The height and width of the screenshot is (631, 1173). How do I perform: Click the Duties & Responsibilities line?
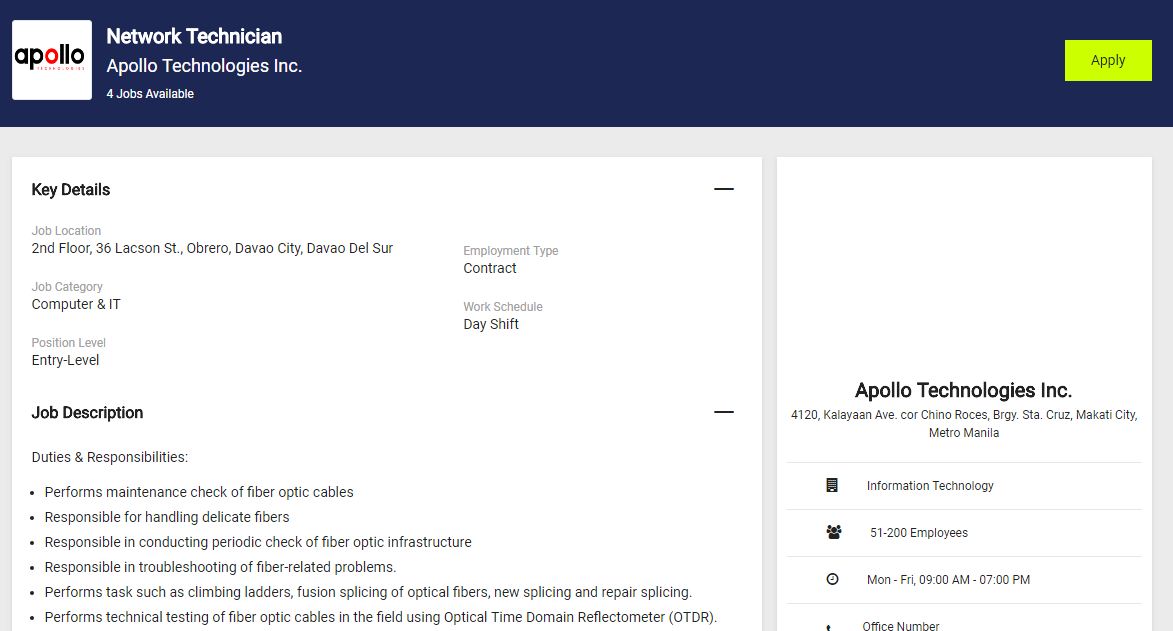point(110,457)
